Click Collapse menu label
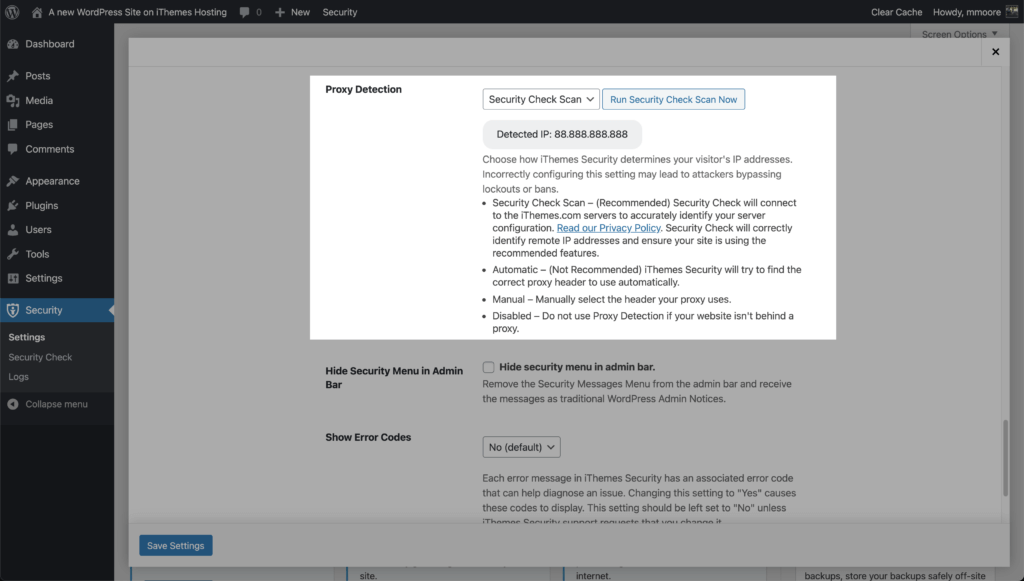The image size is (1024, 581). pos(56,404)
